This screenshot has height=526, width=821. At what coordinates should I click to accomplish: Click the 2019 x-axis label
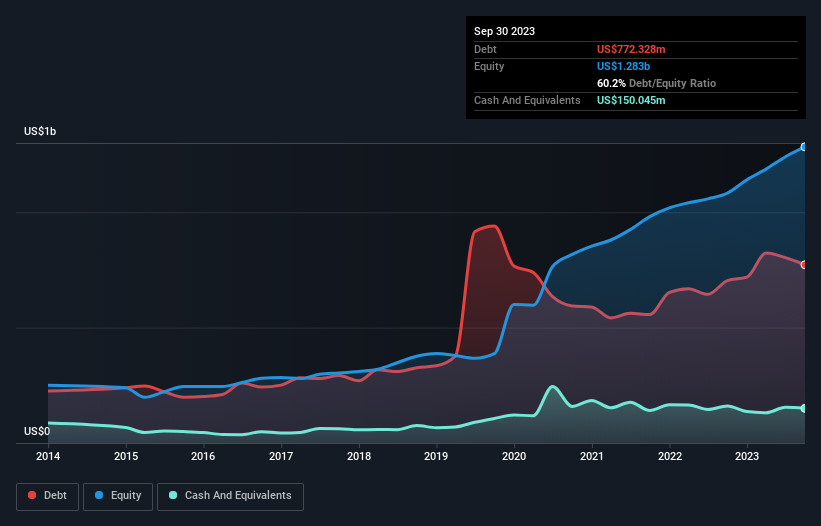[436, 456]
